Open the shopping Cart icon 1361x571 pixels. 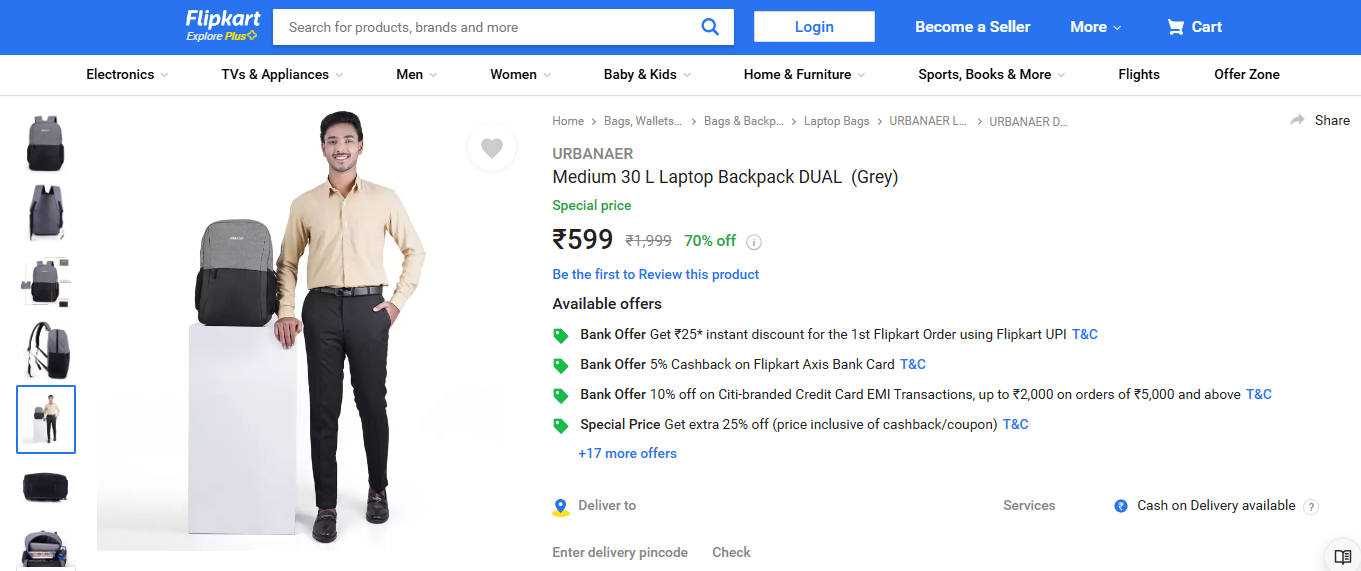tap(1176, 27)
